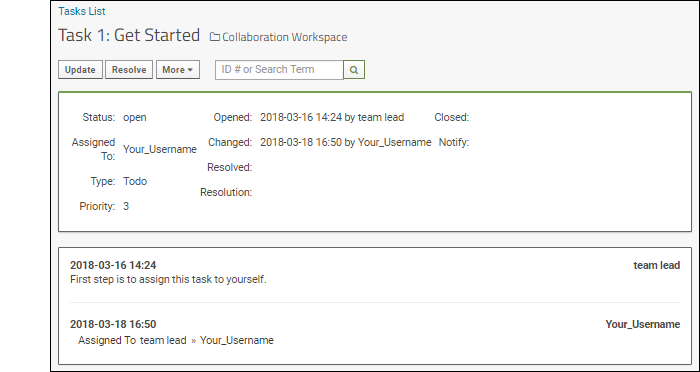Click the team lead comment author name

(657, 265)
